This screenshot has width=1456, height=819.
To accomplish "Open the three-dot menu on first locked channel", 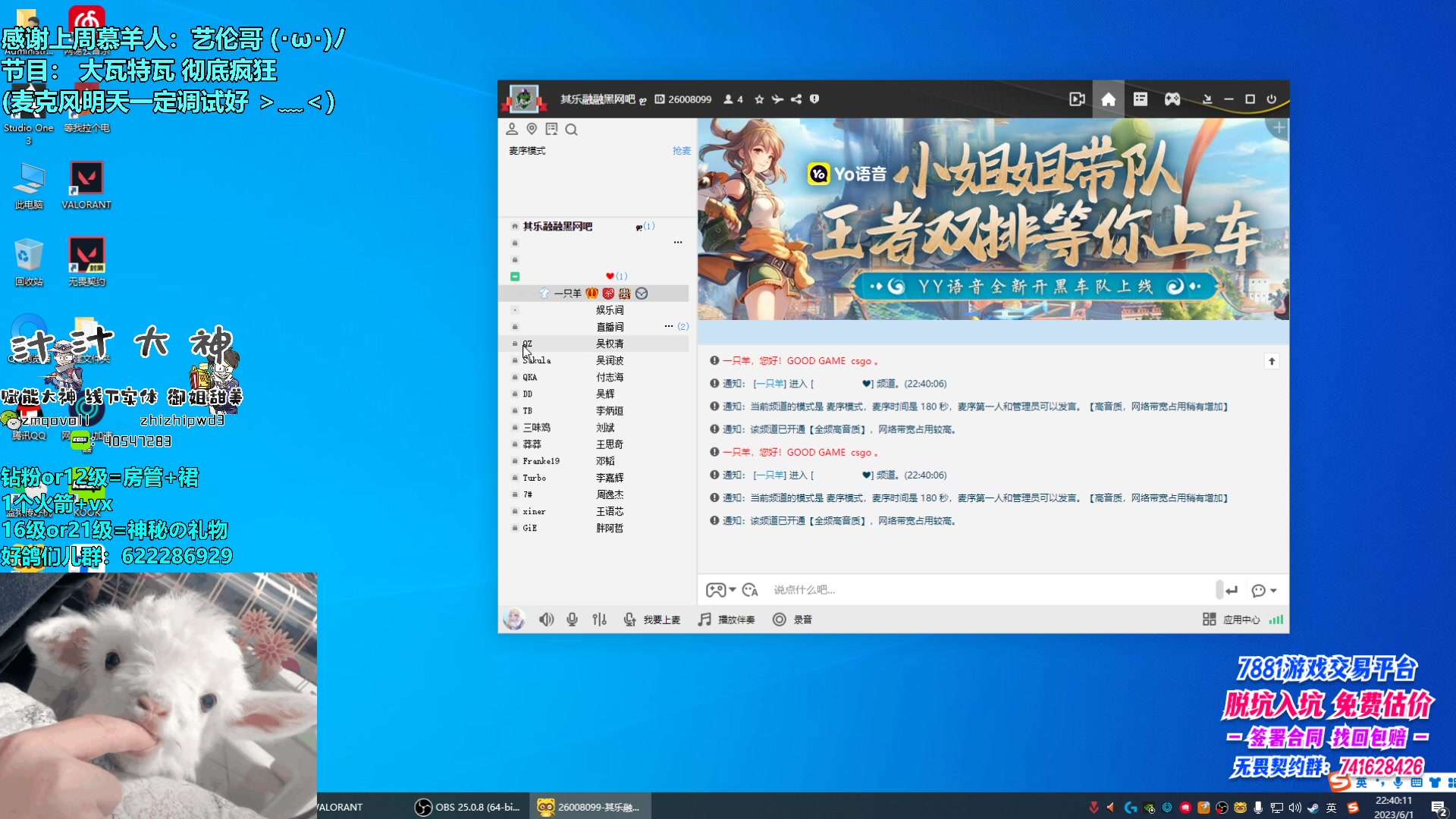I will (678, 243).
